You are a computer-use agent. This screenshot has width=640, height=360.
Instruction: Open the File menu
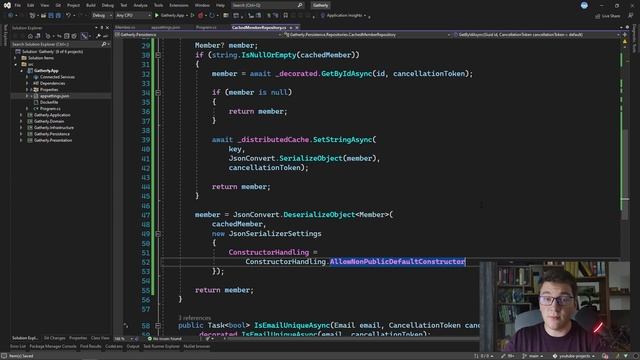[18, 5]
